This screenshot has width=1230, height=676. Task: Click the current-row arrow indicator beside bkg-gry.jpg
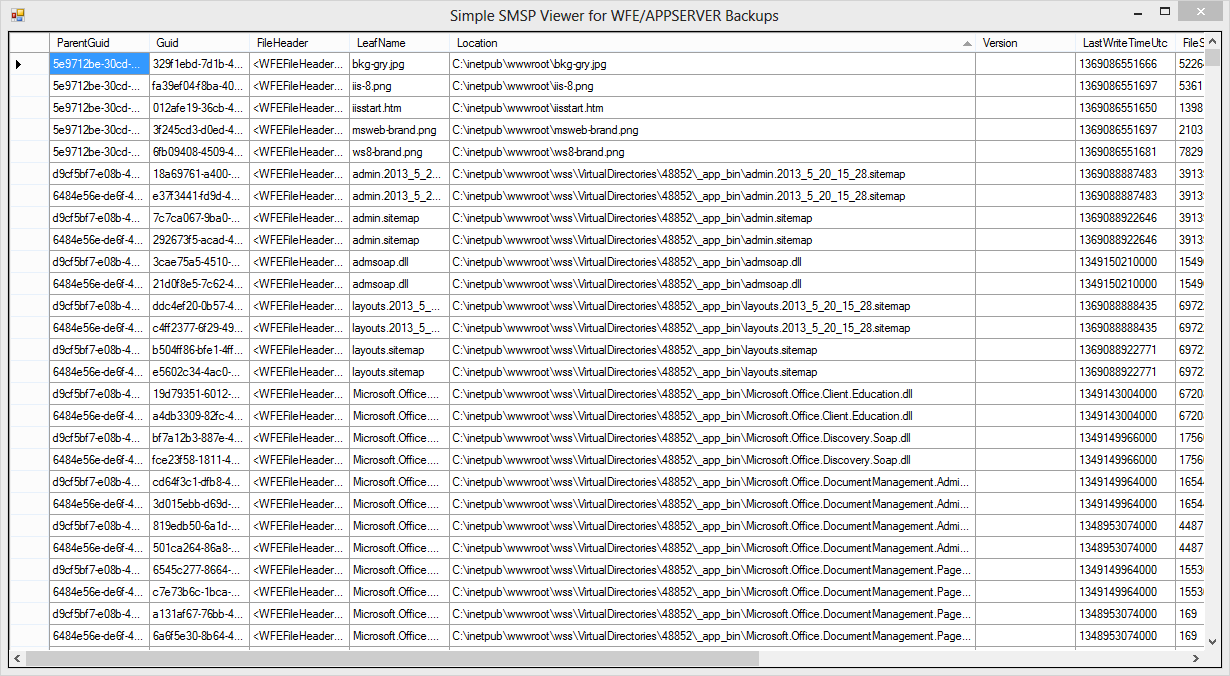coord(19,64)
